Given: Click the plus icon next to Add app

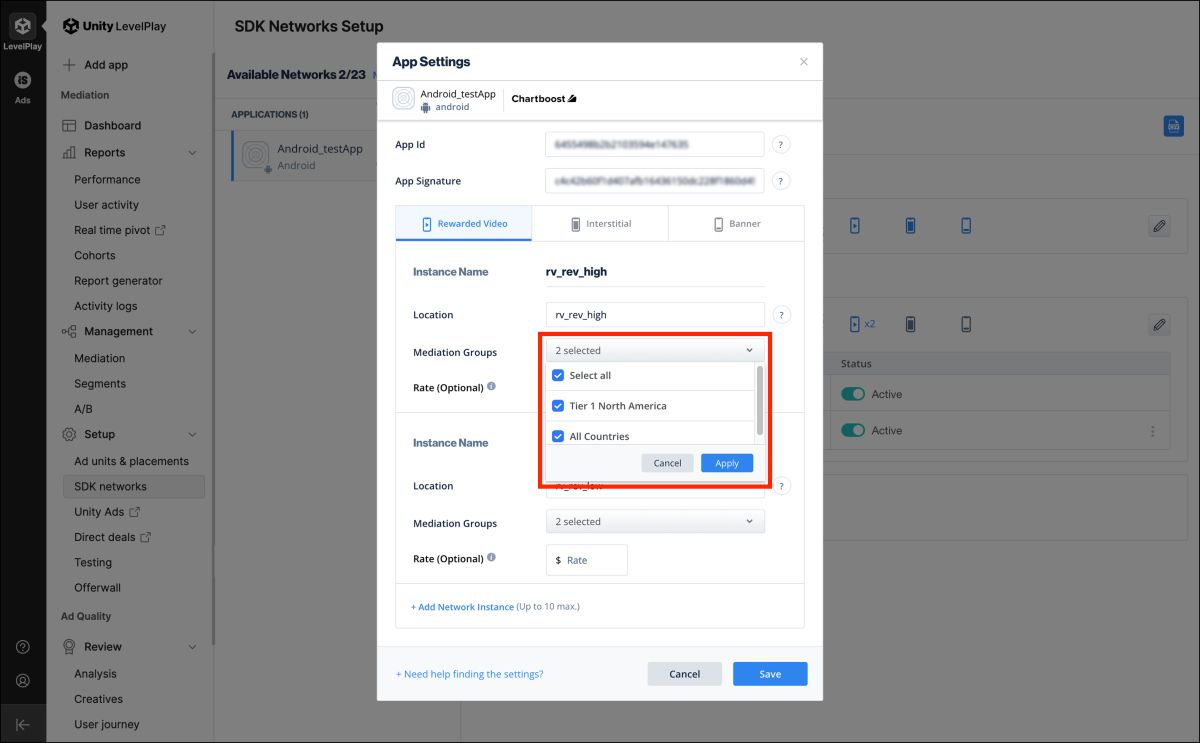Looking at the screenshot, I should point(69,65).
